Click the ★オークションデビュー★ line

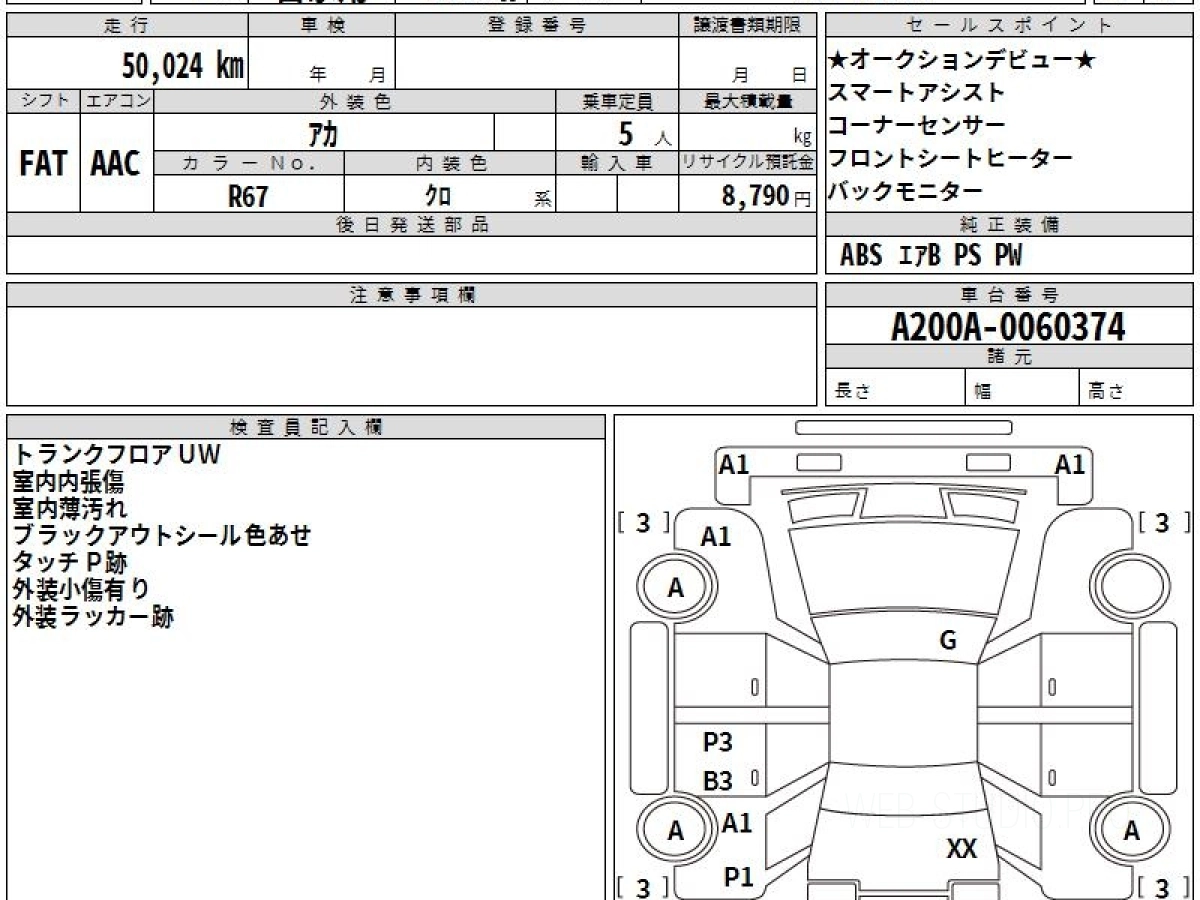tap(962, 61)
